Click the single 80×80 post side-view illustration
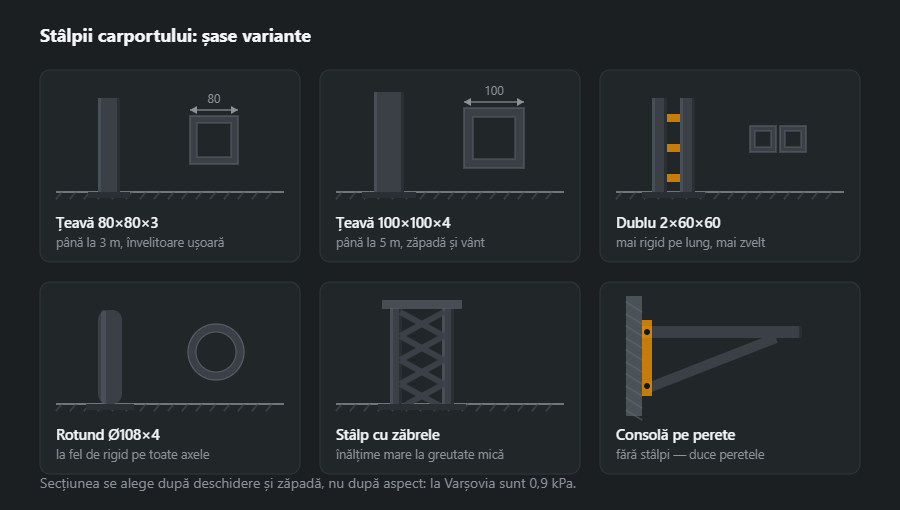900x510 pixels. [108, 147]
